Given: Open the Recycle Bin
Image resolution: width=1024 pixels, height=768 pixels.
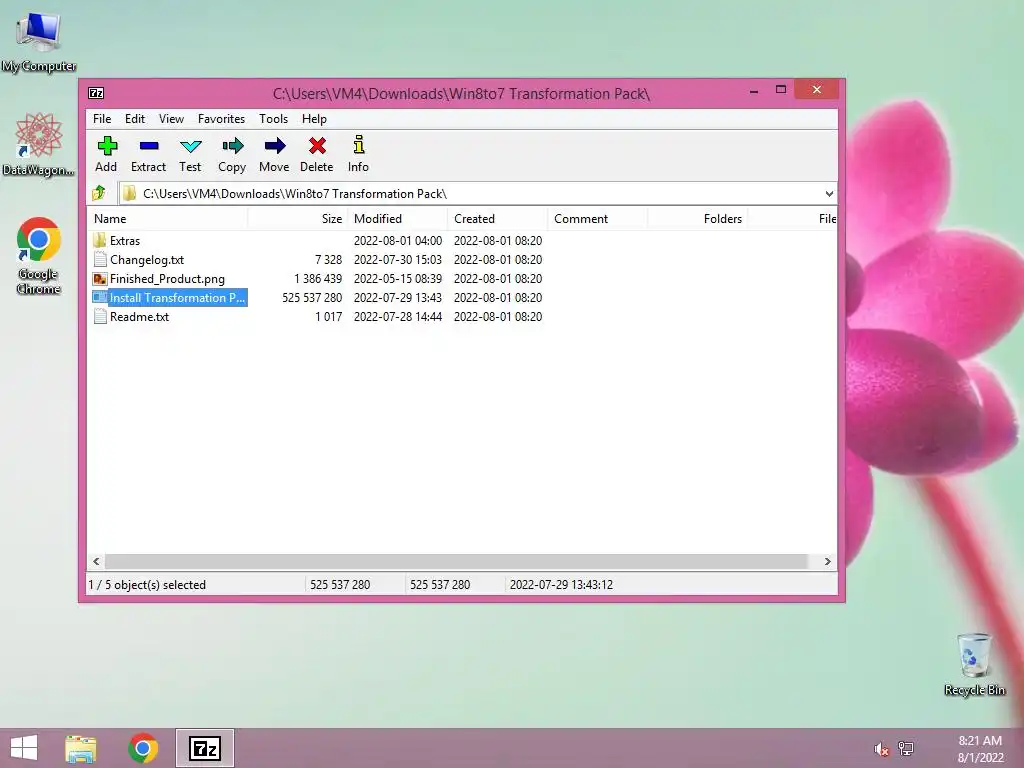Looking at the screenshot, I should coord(974,664).
